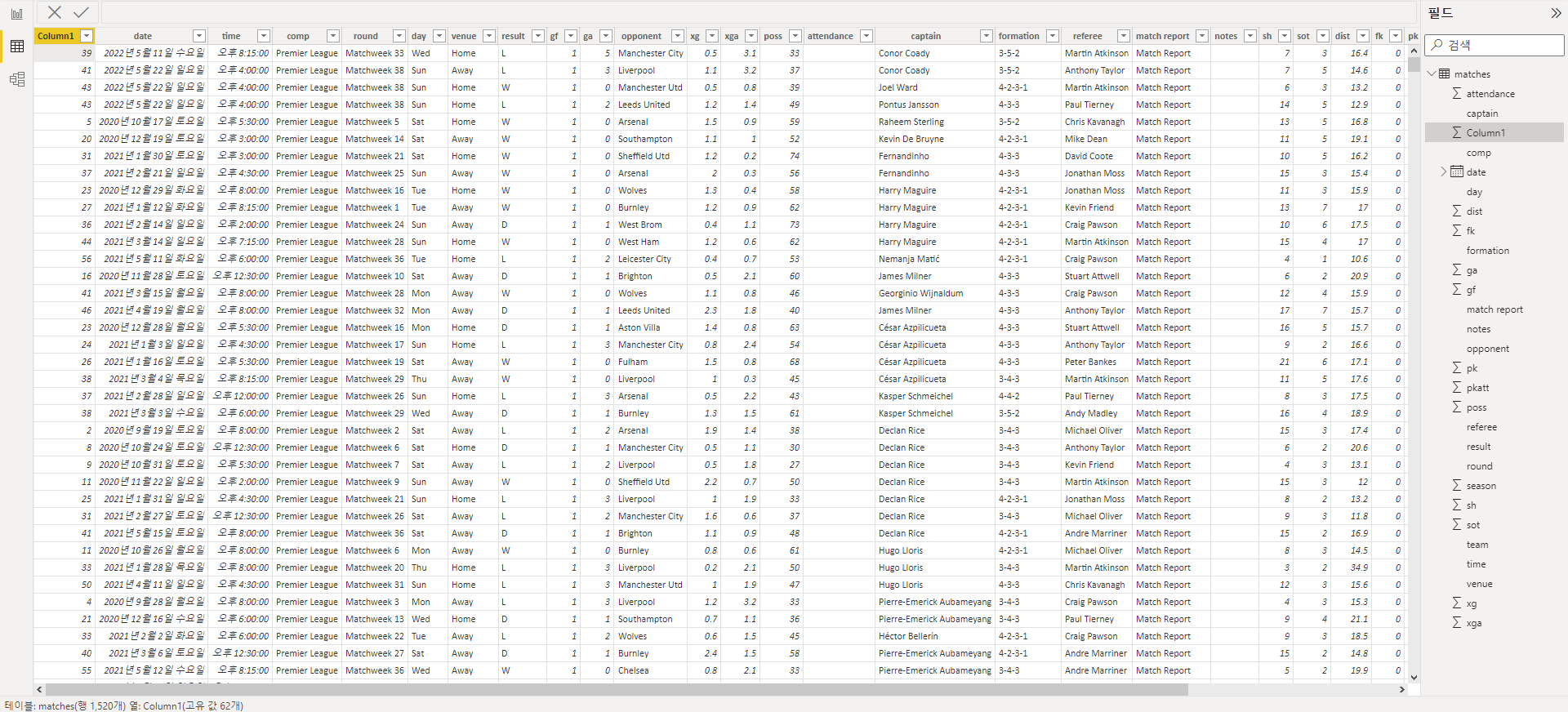Click the match report column header
The height and width of the screenshot is (712, 1568).
click(x=1162, y=36)
